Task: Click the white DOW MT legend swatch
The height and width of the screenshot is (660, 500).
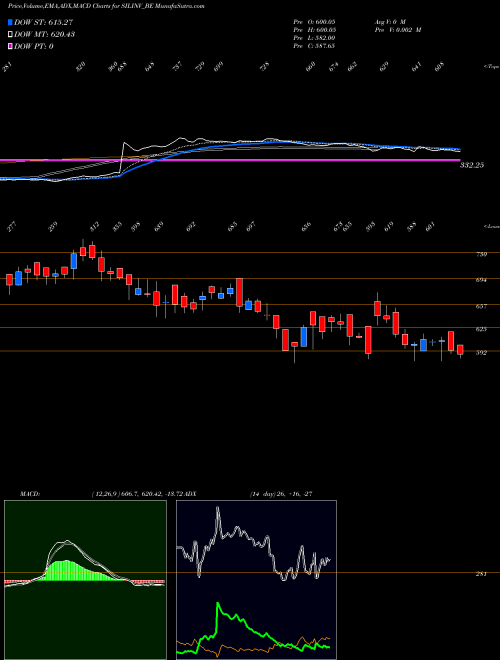Action: (x=11, y=34)
